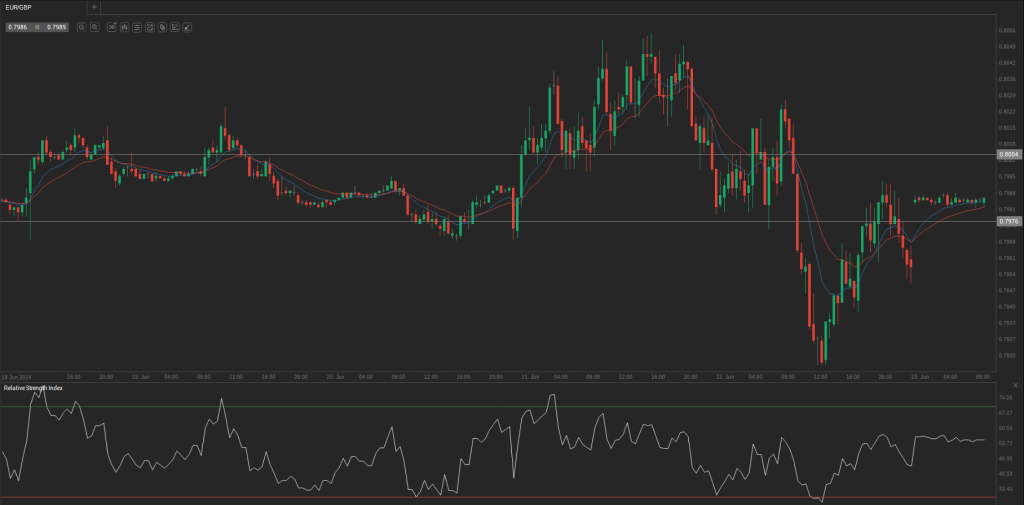Click the 0.7989 buy price button
This screenshot has height=505, width=1024.
[x=56, y=27]
